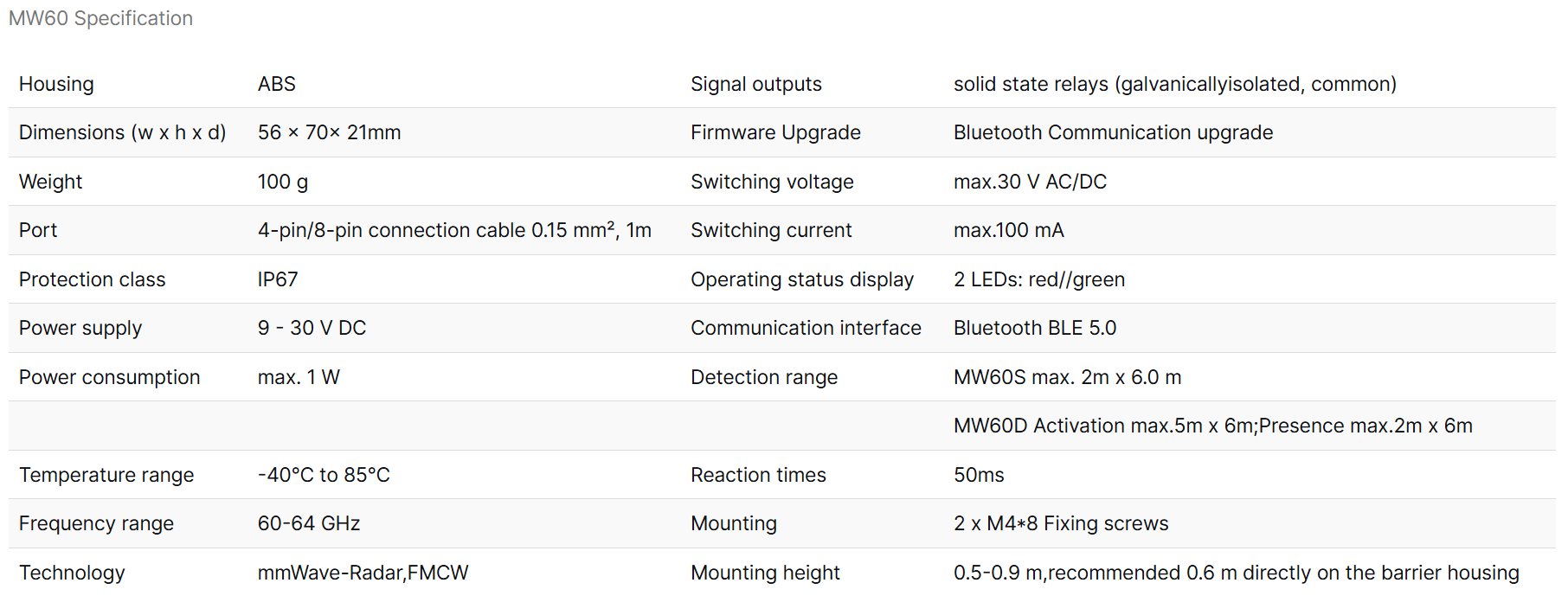The image size is (1568, 615).
Task: Click the 2 LEDs: red//green value
Action: click(1038, 279)
